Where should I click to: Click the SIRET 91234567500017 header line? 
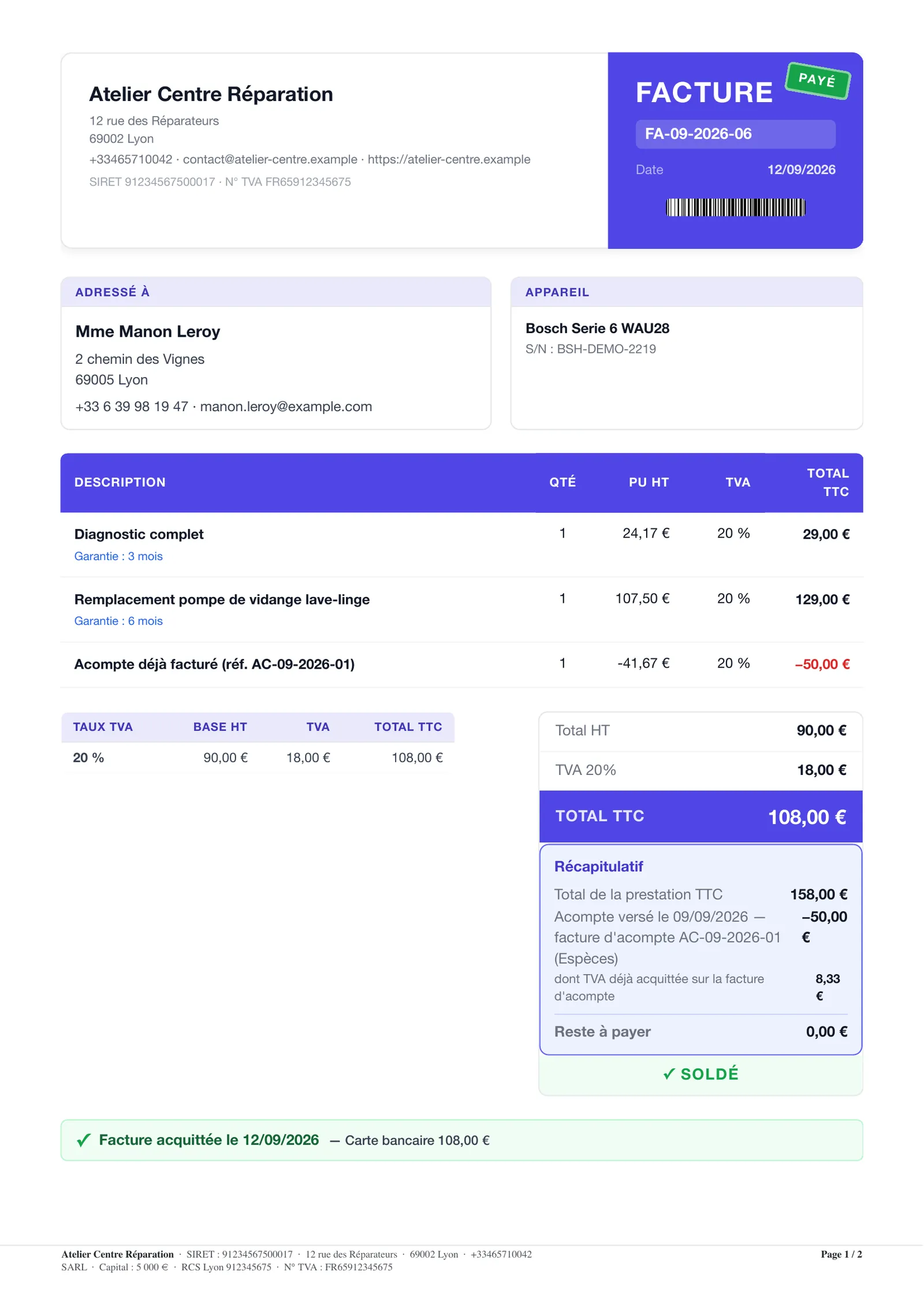coord(220,182)
